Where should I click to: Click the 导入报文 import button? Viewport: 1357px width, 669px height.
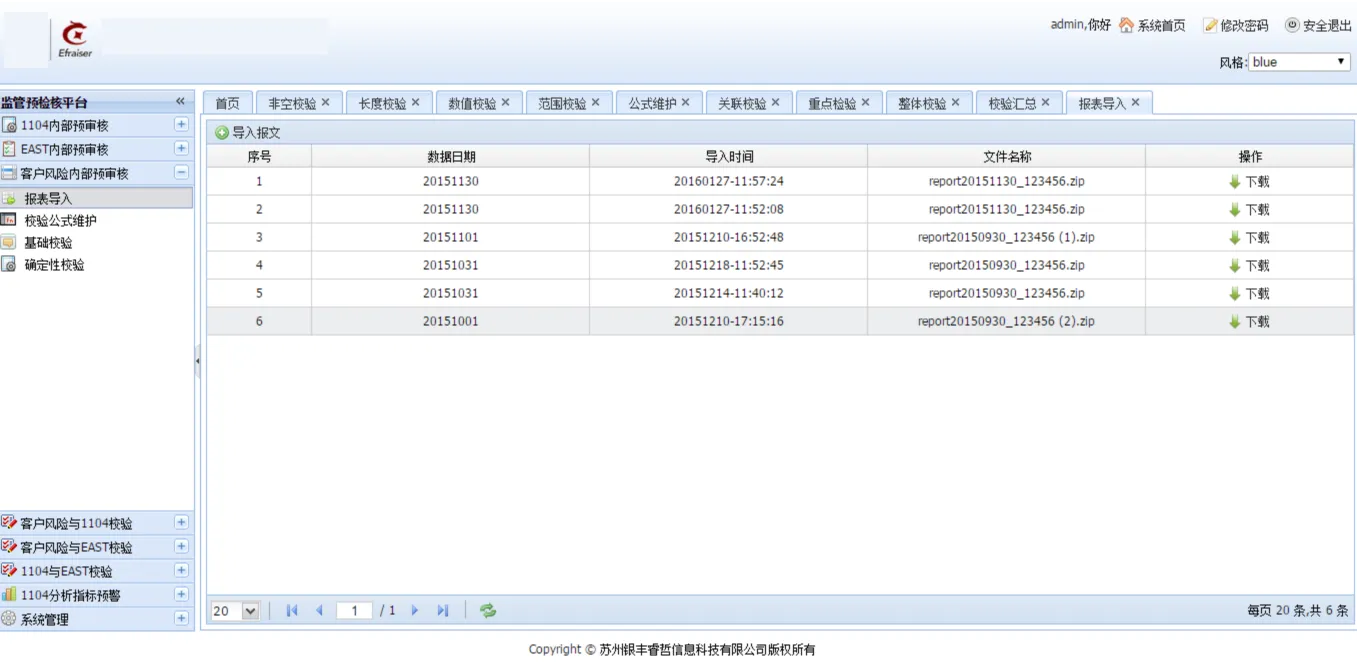[x=248, y=132]
